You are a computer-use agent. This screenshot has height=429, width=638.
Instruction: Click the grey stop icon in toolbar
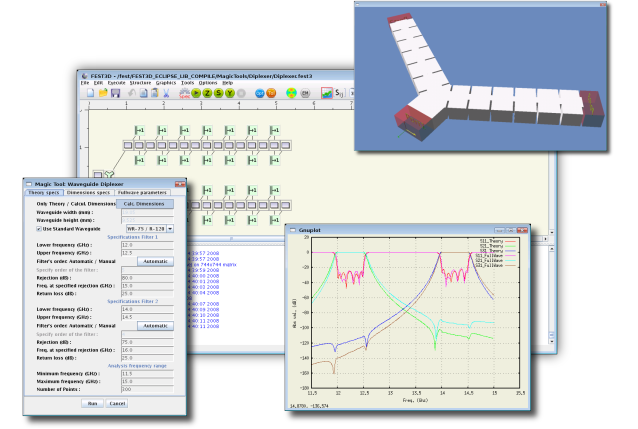241,93
